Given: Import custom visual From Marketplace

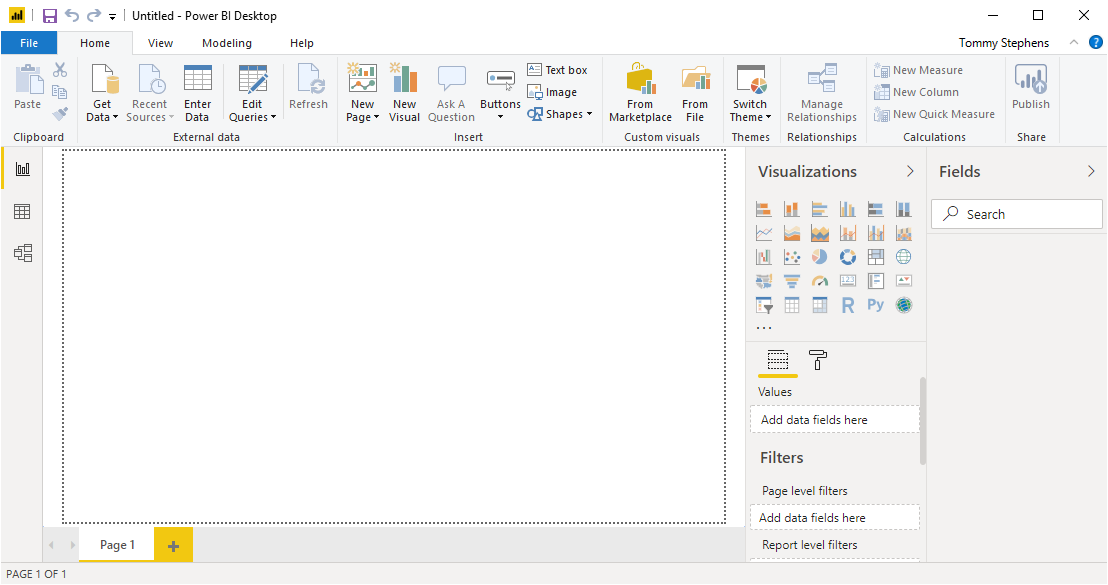Looking at the screenshot, I should point(640,93).
